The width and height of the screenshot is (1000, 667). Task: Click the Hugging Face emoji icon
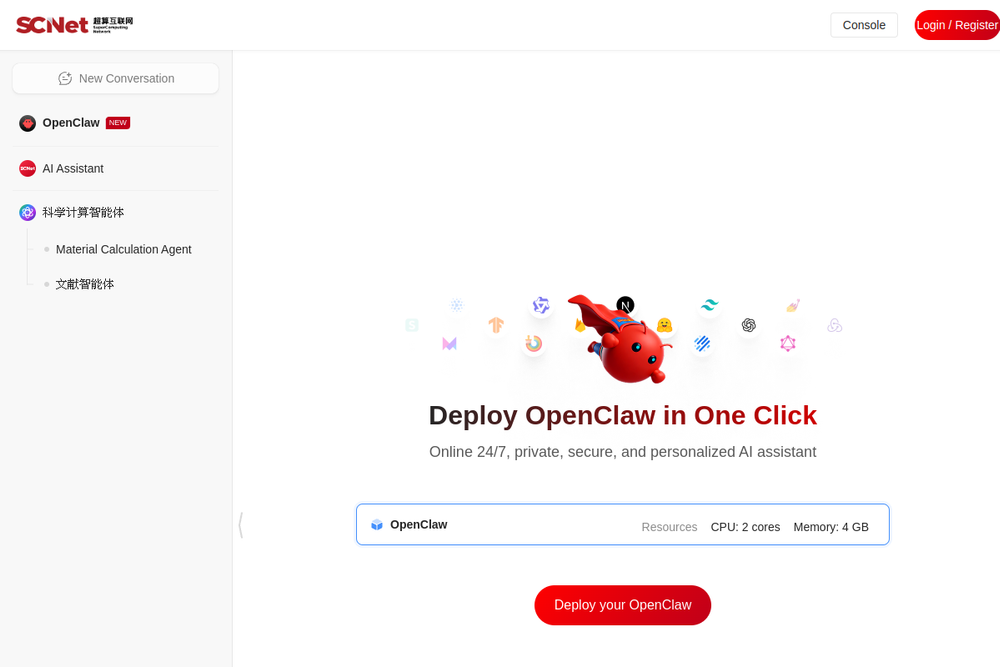[x=665, y=325]
